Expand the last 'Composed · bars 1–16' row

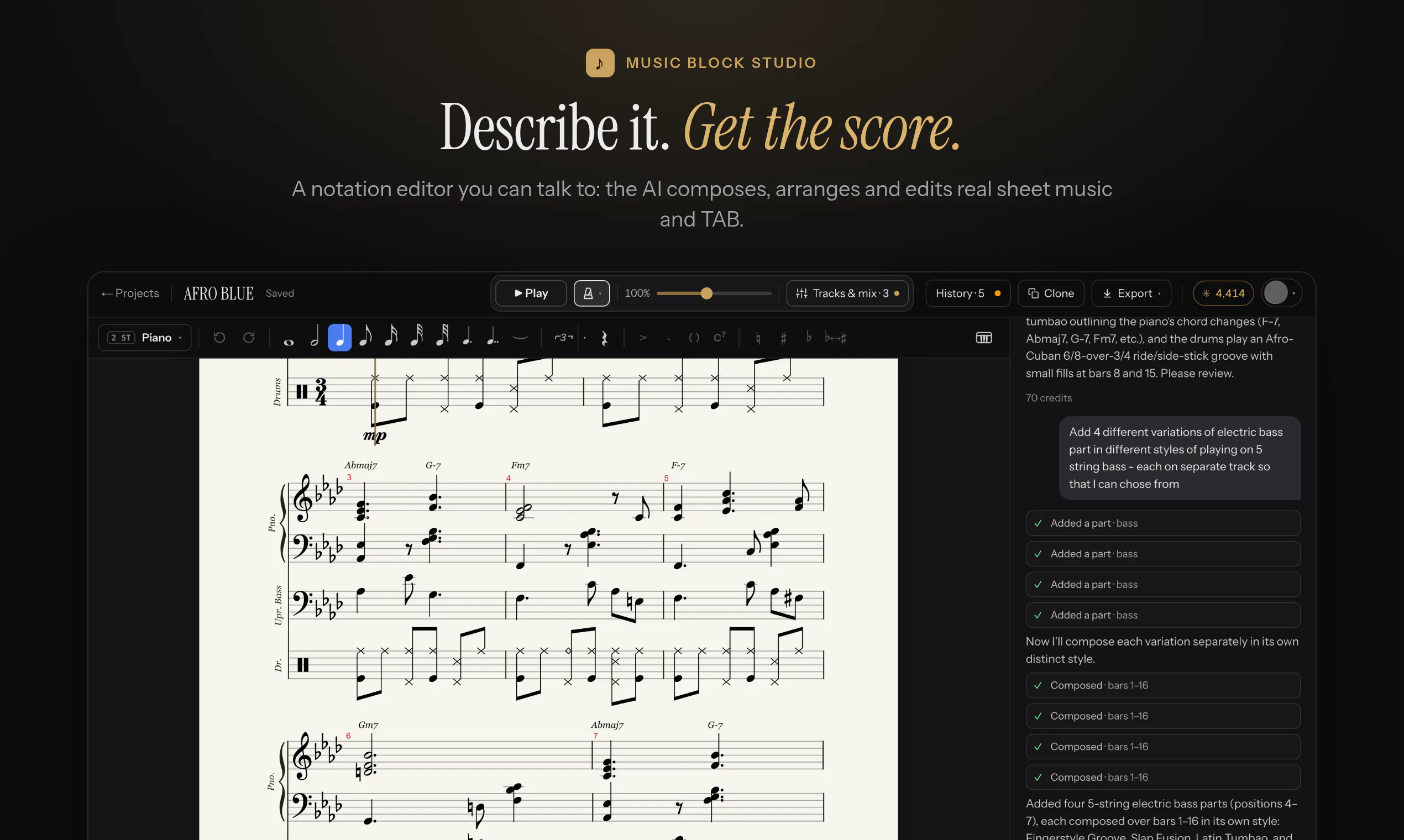pos(1163,777)
